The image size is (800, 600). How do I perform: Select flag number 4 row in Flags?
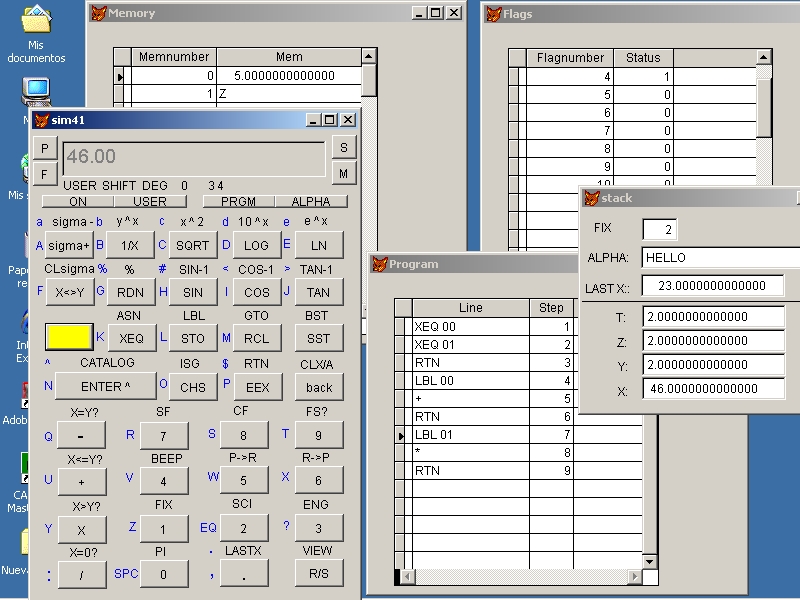633,77
